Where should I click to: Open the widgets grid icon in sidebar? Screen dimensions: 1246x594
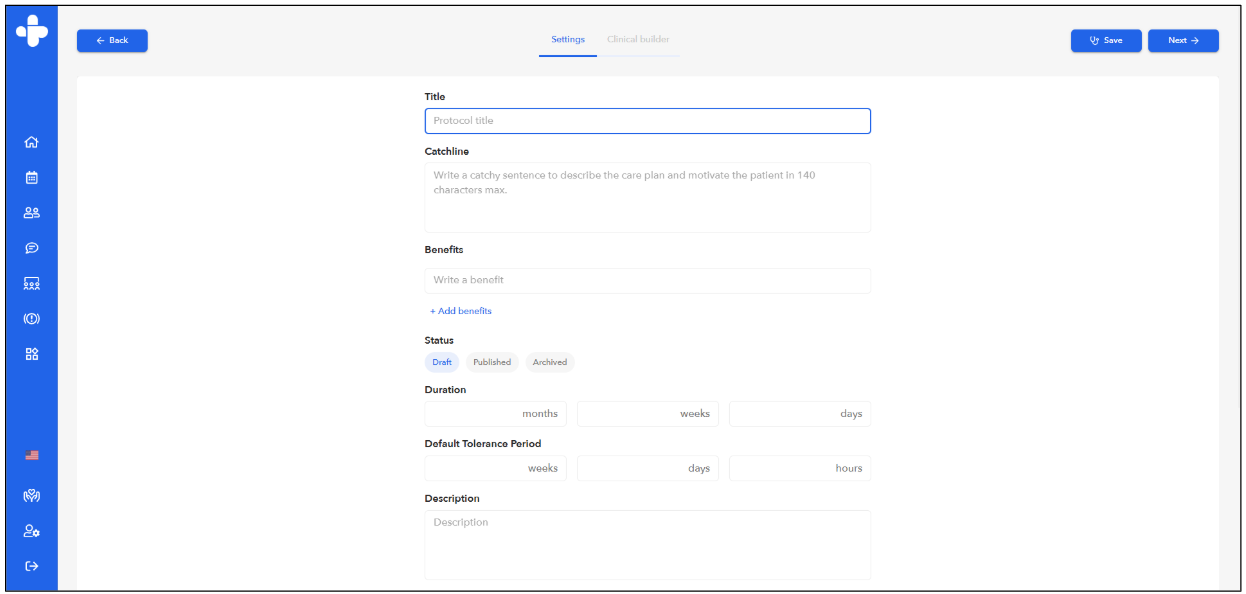tap(31, 354)
